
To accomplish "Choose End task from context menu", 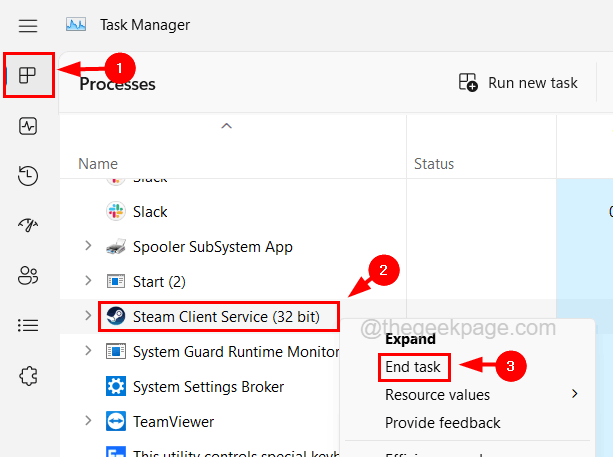I will tap(413, 367).
